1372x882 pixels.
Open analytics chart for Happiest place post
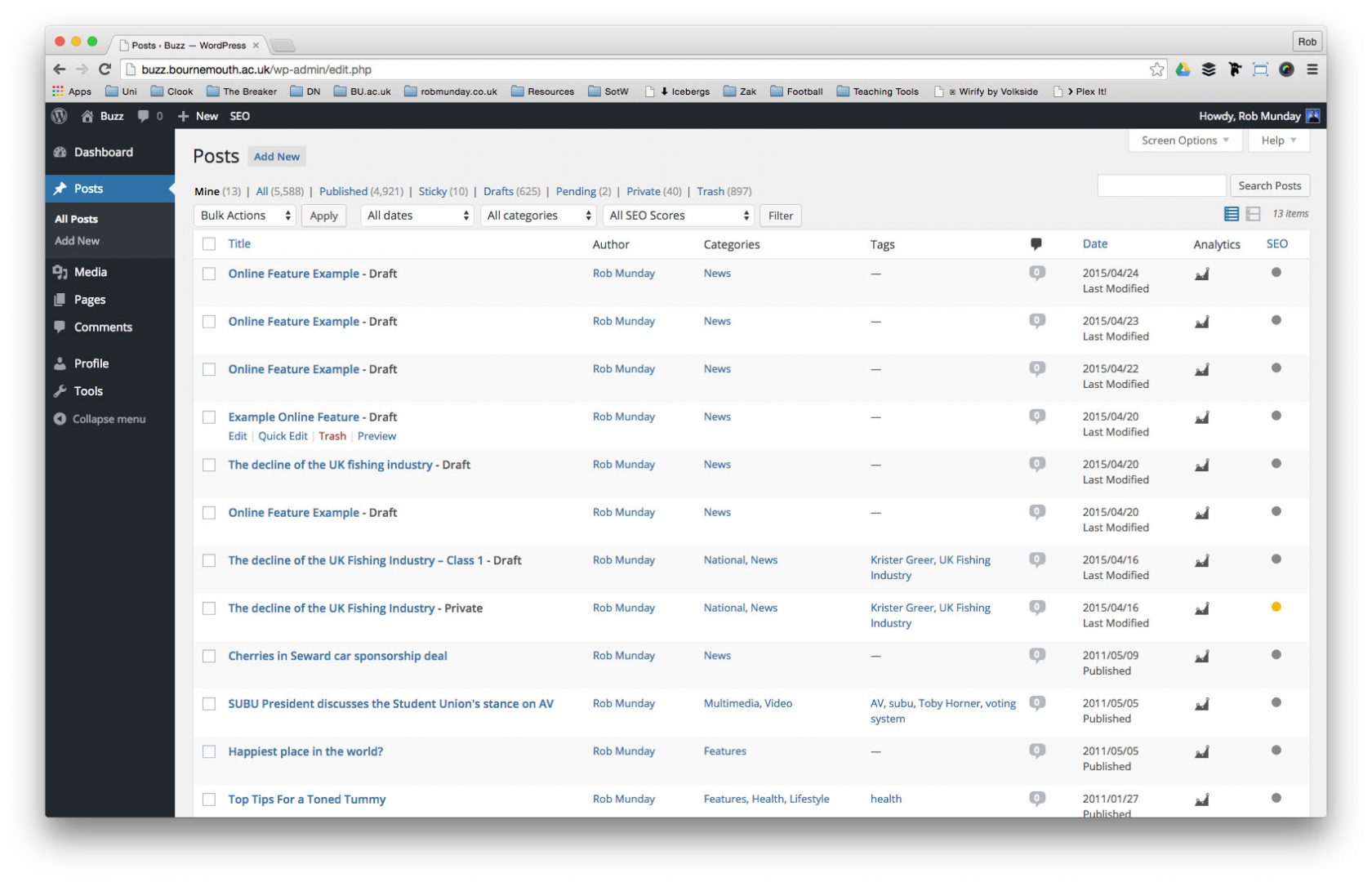[x=1202, y=752]
